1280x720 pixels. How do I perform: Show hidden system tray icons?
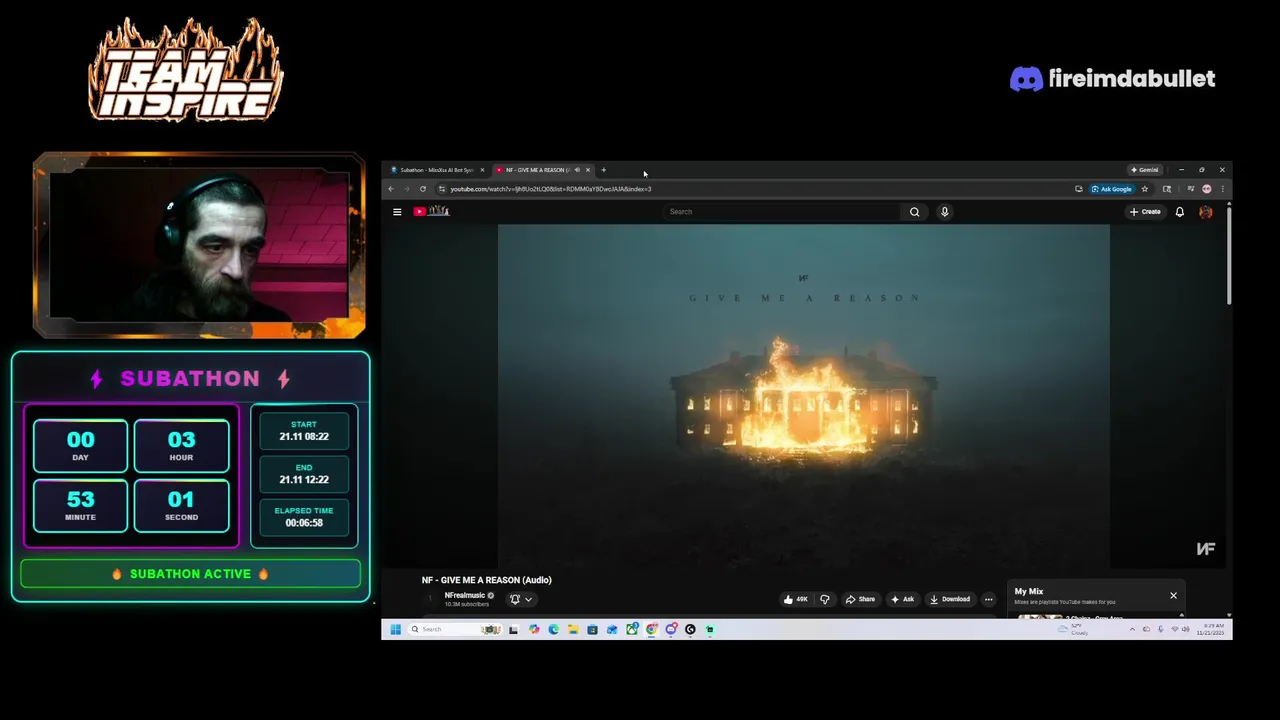(x=1132, y=629)
